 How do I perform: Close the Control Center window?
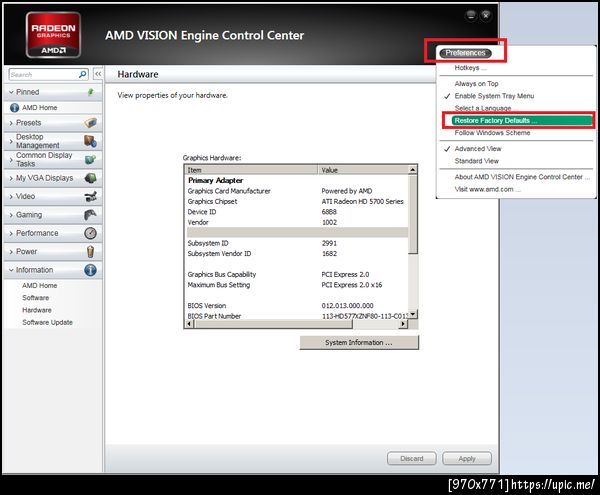tap(486, 15)
